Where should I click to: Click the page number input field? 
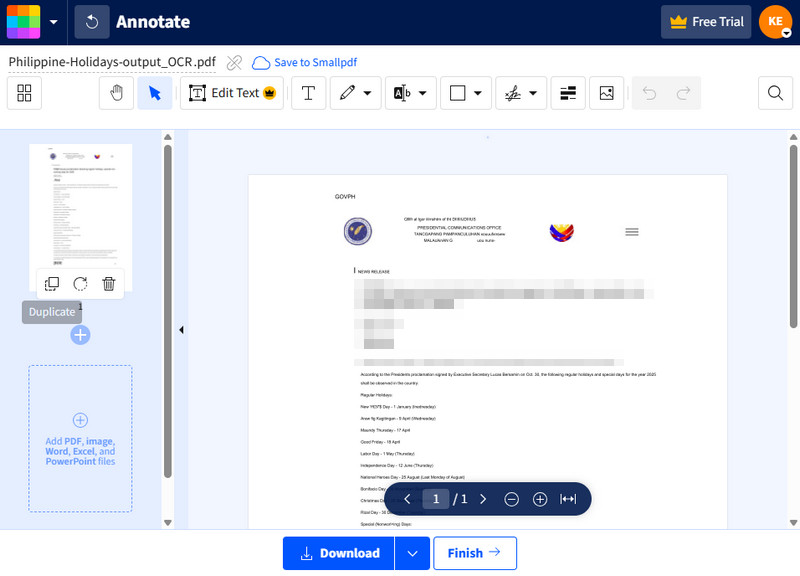435,499
